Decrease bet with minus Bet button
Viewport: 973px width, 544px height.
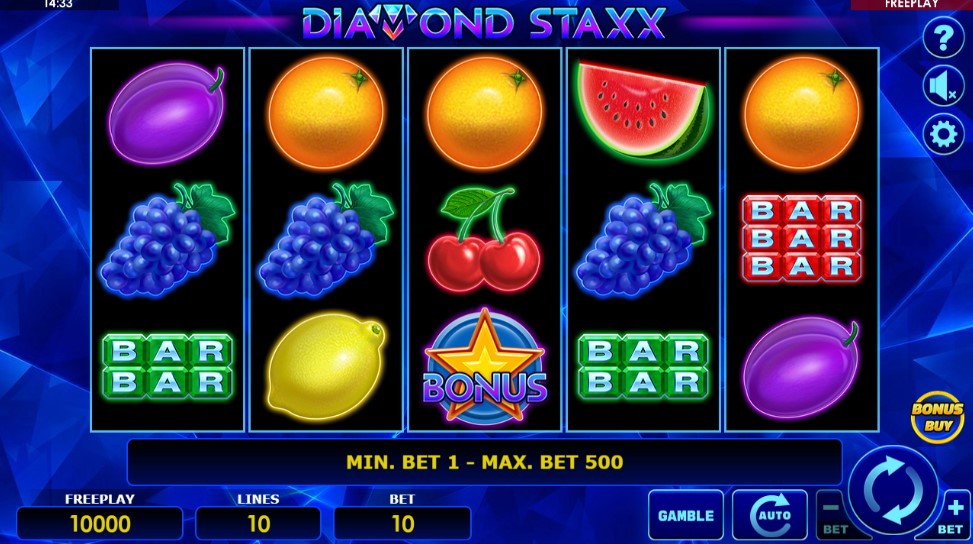pos(835,515)
